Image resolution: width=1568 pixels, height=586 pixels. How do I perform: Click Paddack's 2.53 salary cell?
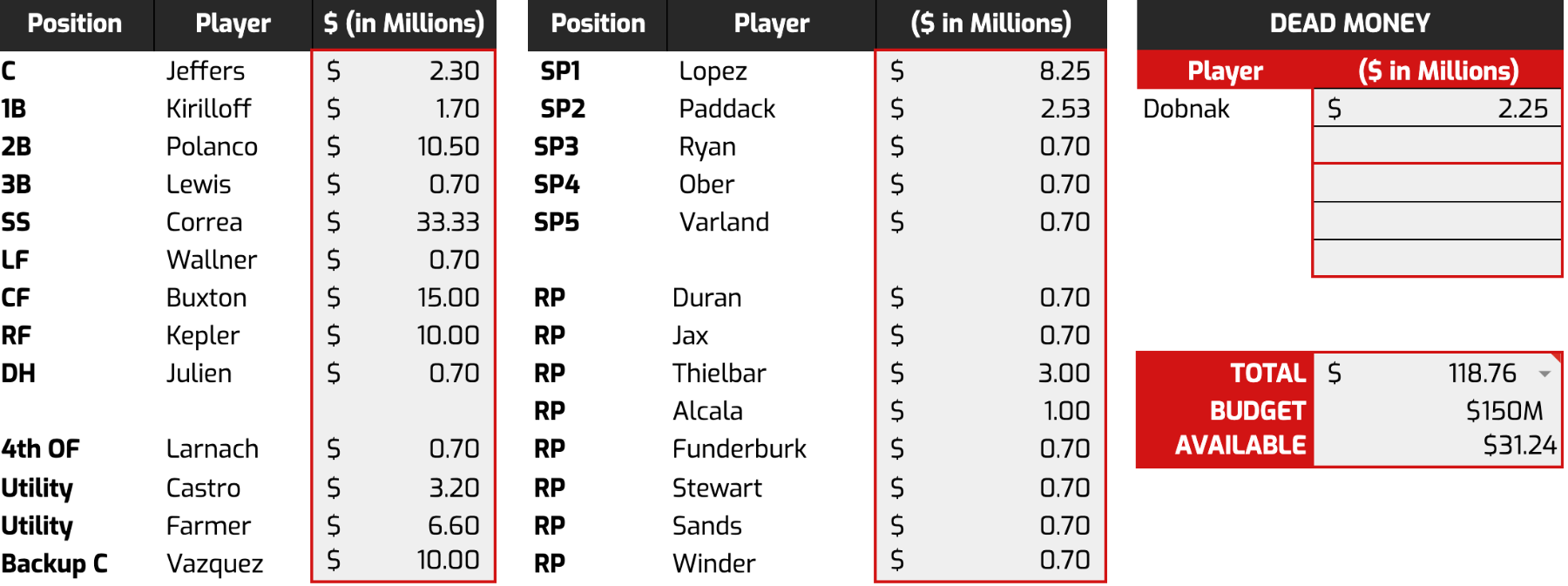(x=990, y=109)
